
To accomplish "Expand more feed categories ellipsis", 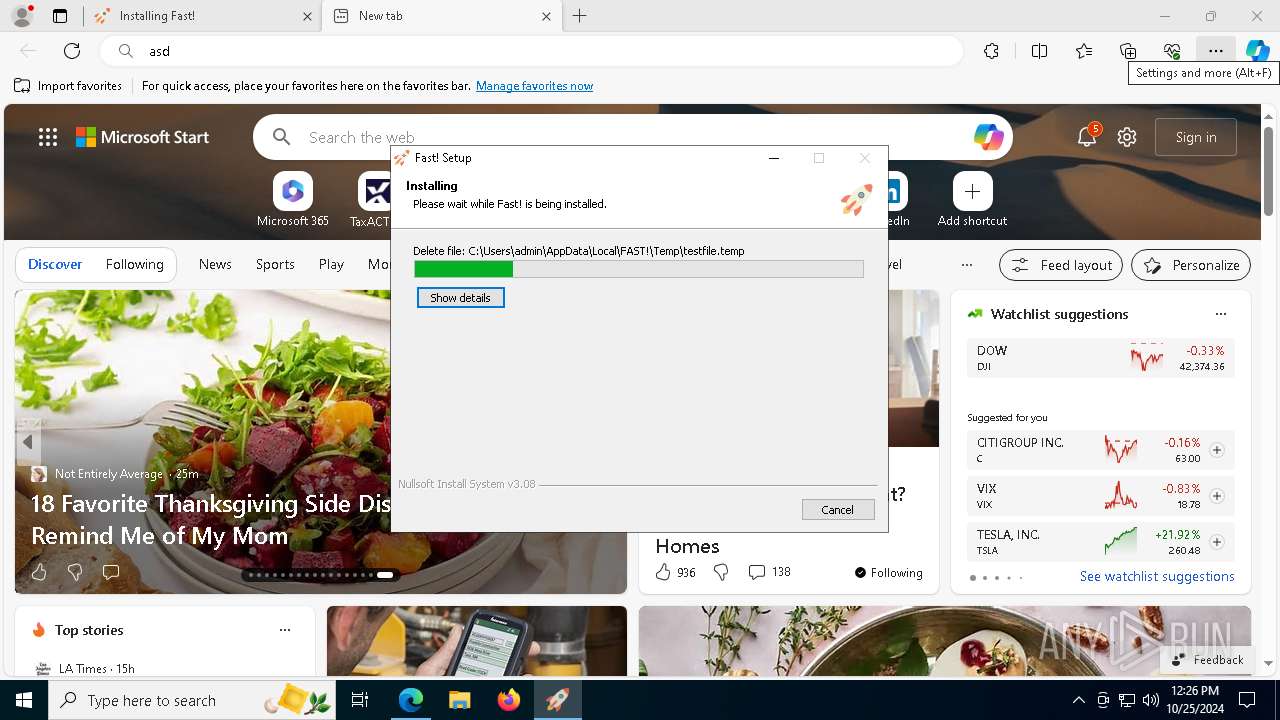I will 966,265.
